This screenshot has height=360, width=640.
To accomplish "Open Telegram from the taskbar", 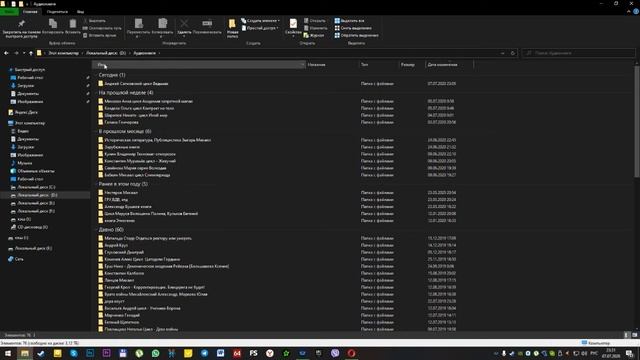I will 204,353.
